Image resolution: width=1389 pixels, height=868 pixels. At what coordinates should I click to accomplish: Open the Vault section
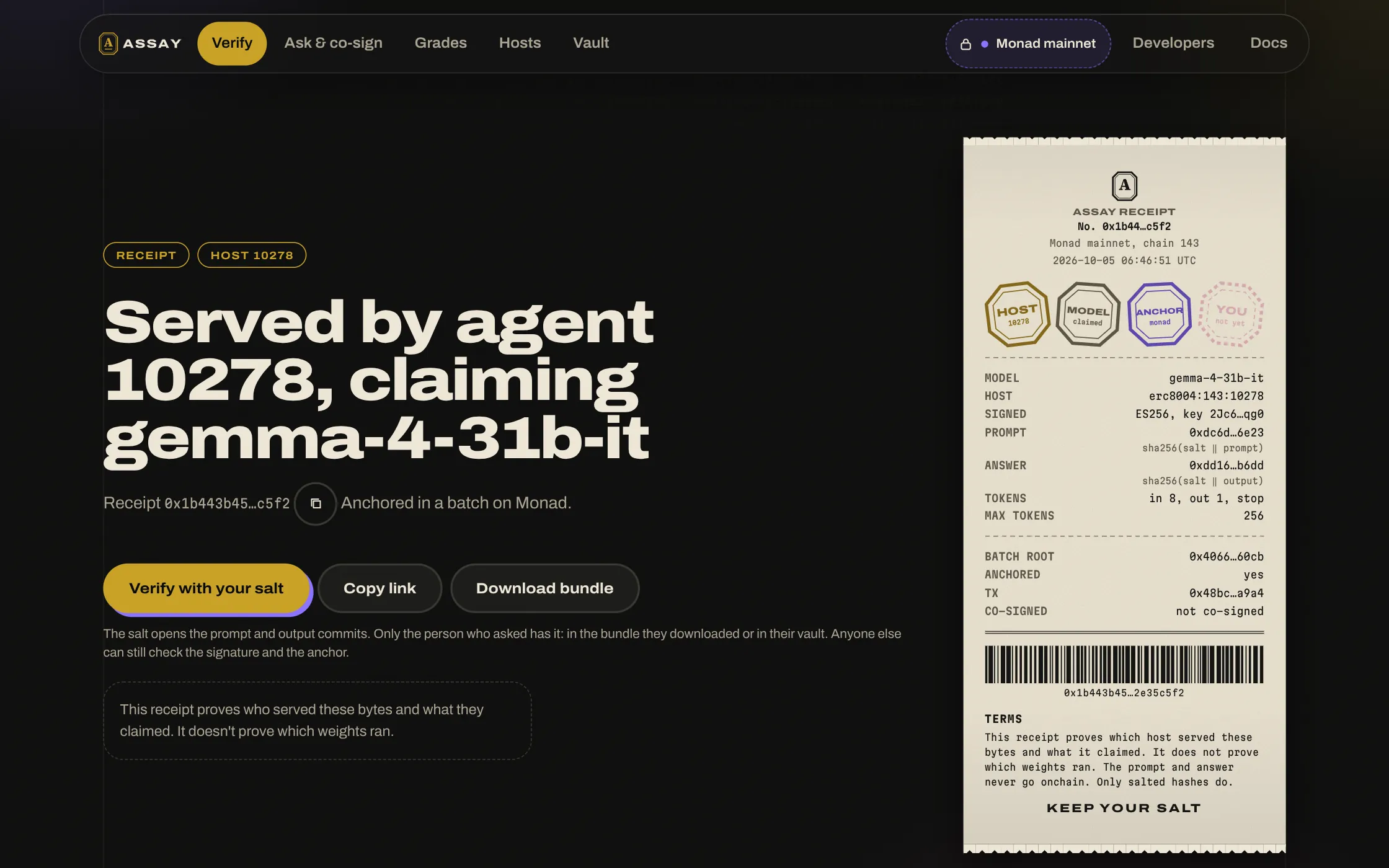(x=591, y=43)
